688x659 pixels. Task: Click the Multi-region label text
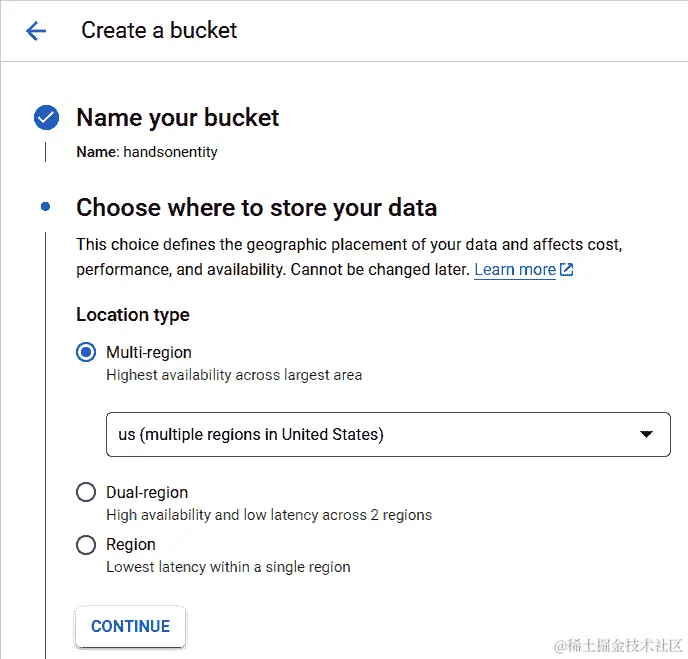point(149,352)
